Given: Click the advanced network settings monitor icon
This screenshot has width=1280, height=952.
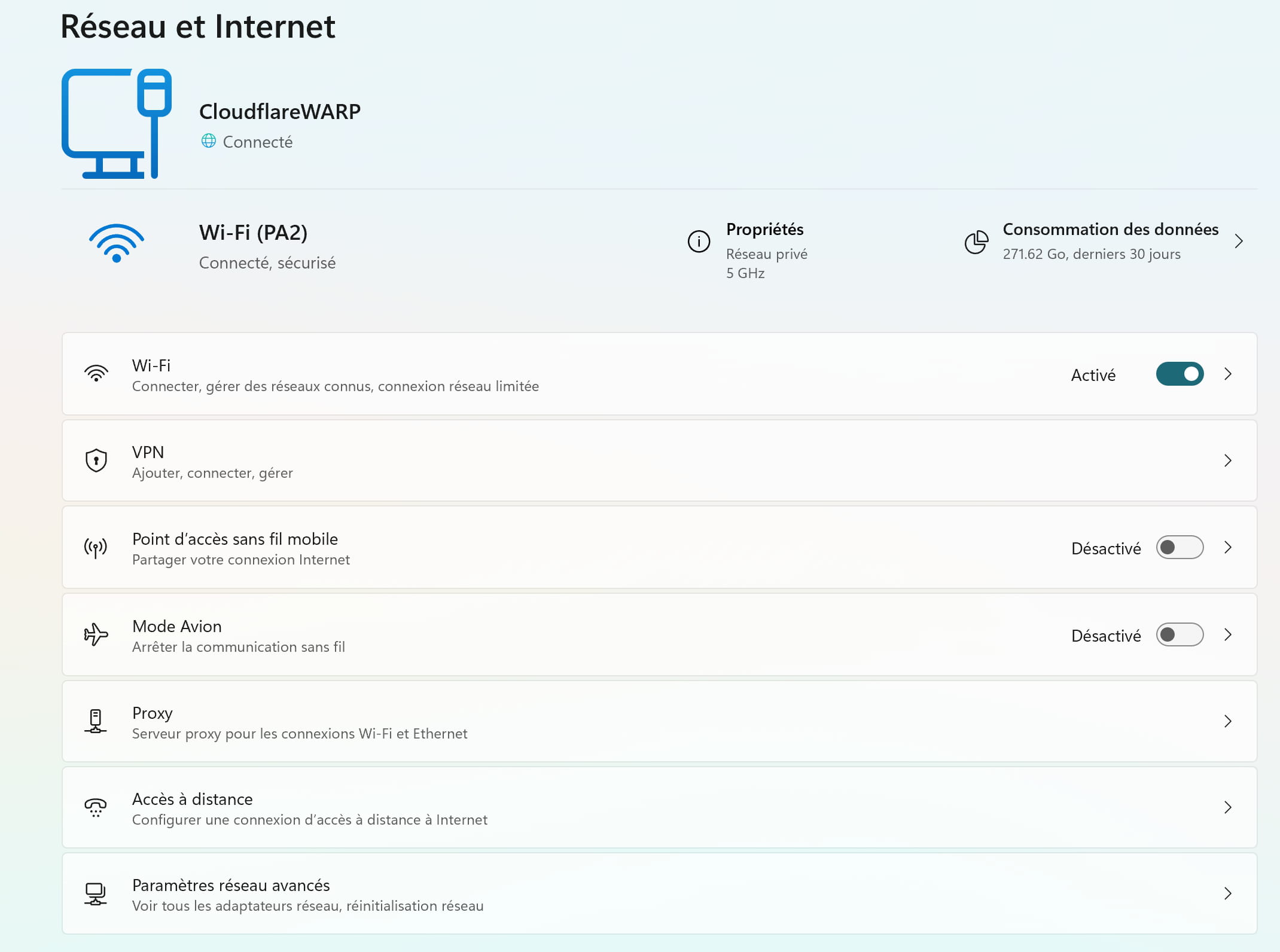Looking at the screenshot, I should [x=96, y=894].
